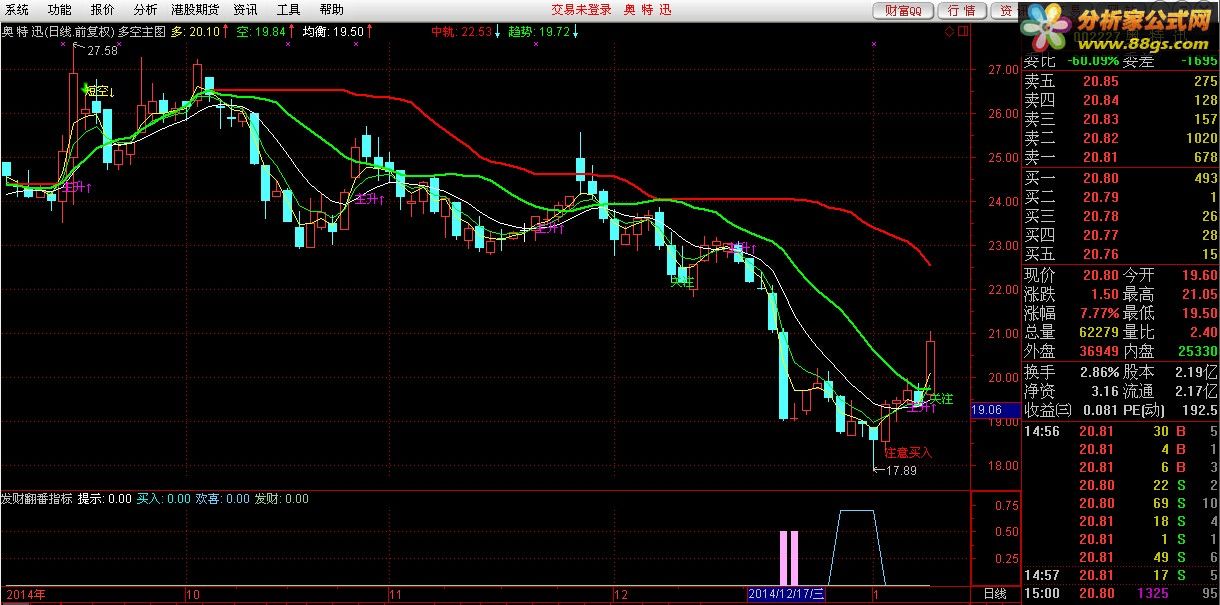Open the 报价 menu
The width and height of the screenshot is (1220, 605).
click(103, 10)
